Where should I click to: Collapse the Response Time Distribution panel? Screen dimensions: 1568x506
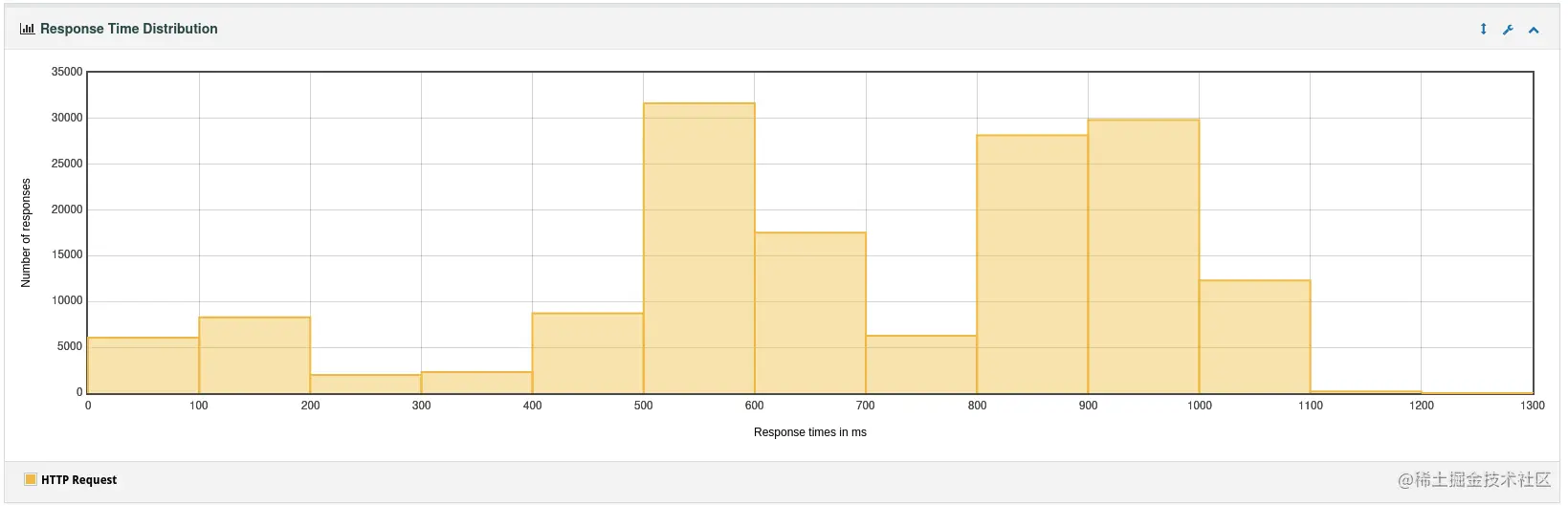[1534, 30]
